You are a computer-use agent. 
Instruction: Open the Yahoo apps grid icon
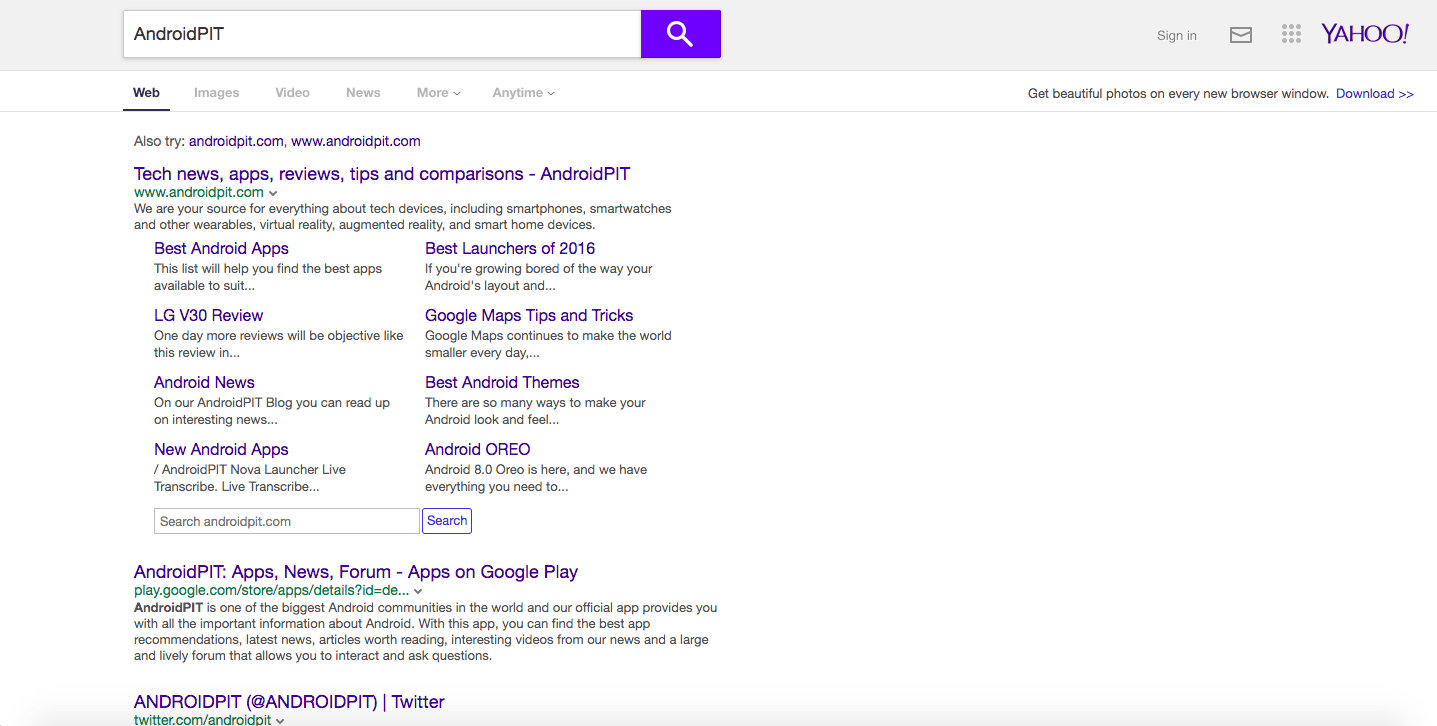pos(1291,34)
